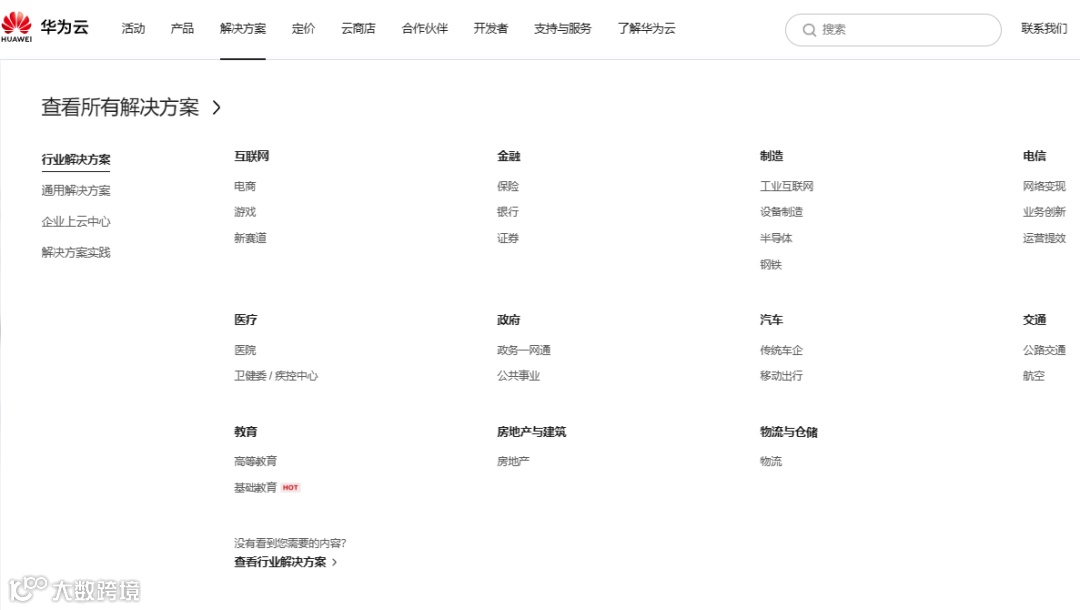This screenshot has height=610, width=1080.
Task: Open 公路交通 solution link
Action: pos(1044,350)
